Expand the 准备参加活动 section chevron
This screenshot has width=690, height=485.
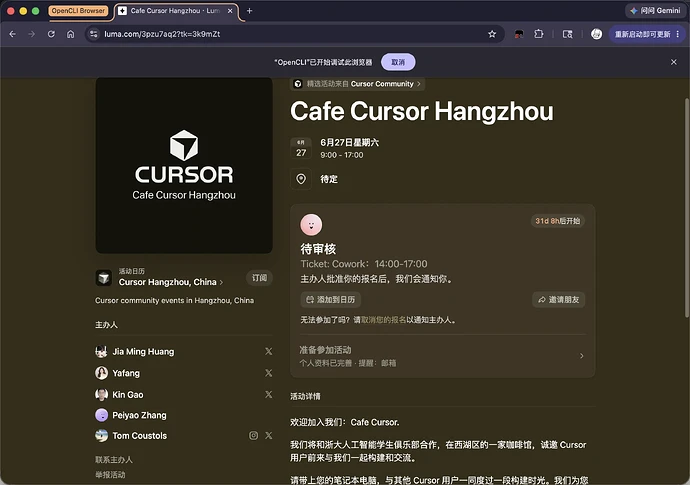pyautogui.click(x=582, y=356)
